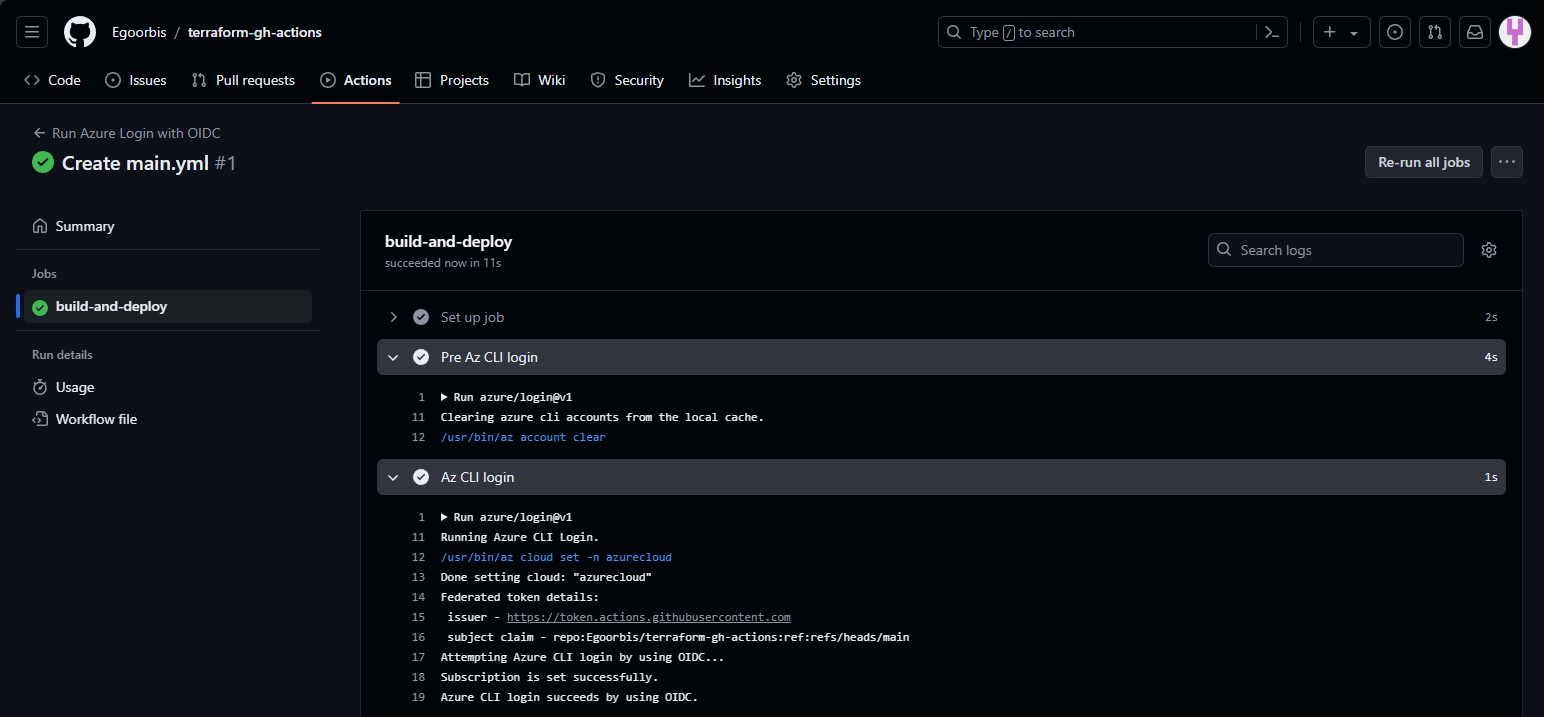Click the user profile avatar
The image size is (1544, 717).
click(x=1515, y=32)
